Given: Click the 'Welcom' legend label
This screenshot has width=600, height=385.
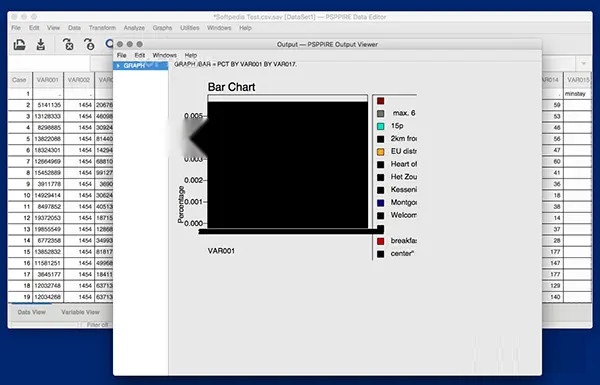Looking at the screenshot, I should (404, 215).
